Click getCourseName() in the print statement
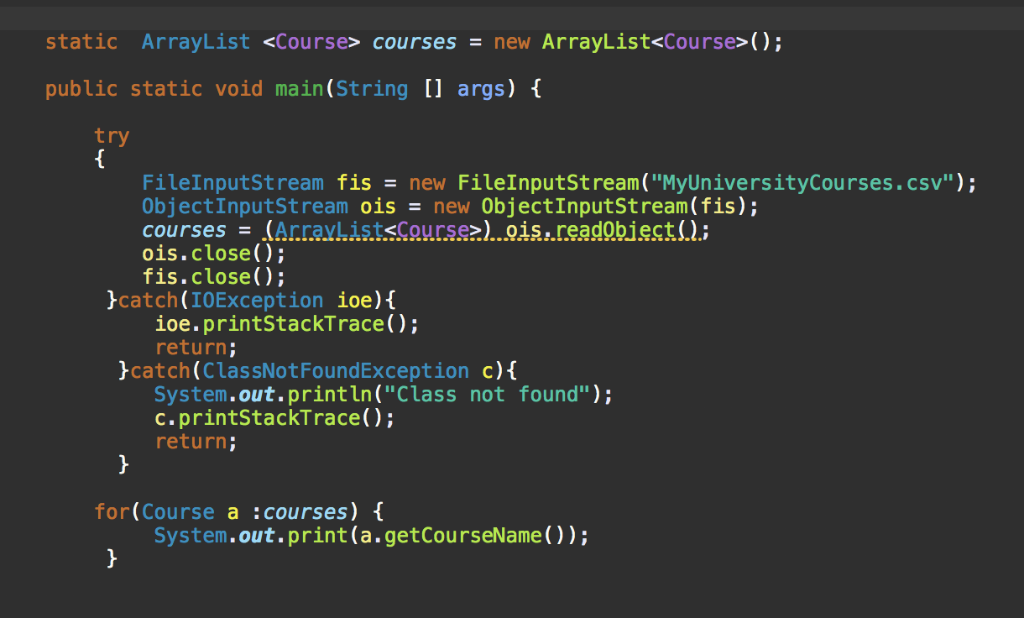Image resolution: width=1024 pixels, height=618 pixels. [474, 536]
